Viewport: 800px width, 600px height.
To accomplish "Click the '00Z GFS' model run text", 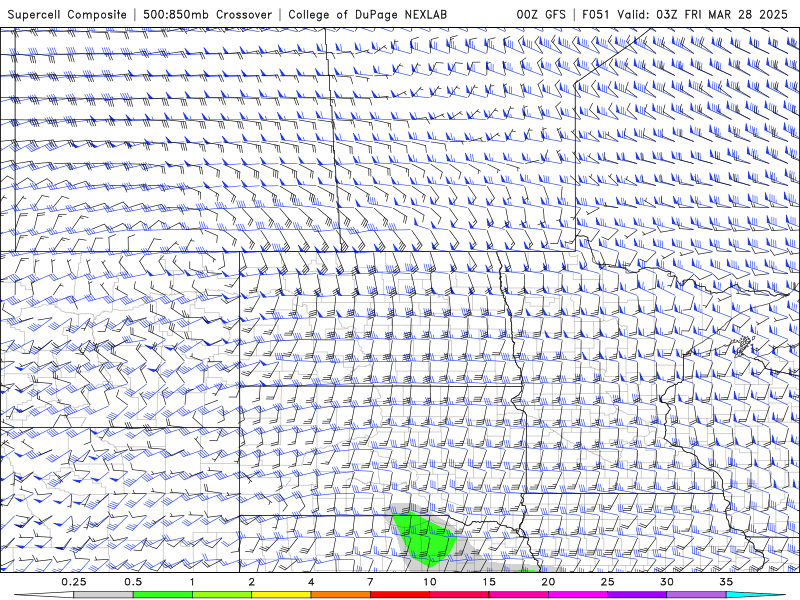I will pyautogui.click(x=541, y=14).
